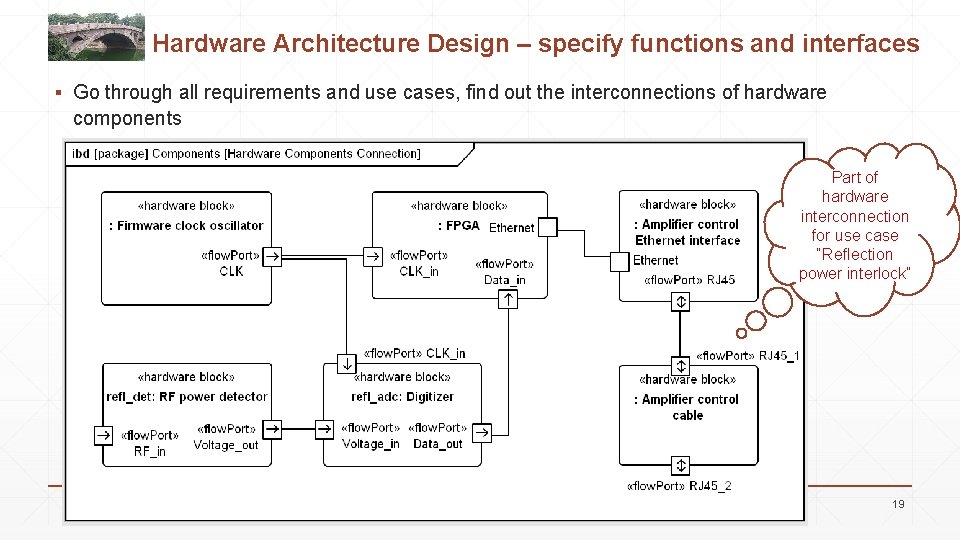Click the Digitizer CLK_in downward arrow port
960x540 pixels.
pyautogui.click(x=347, y=364)
